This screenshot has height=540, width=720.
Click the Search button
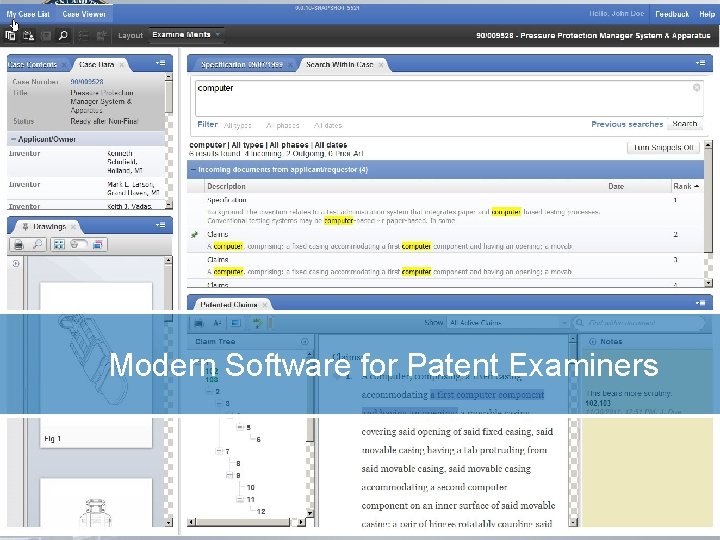[685, 124]
